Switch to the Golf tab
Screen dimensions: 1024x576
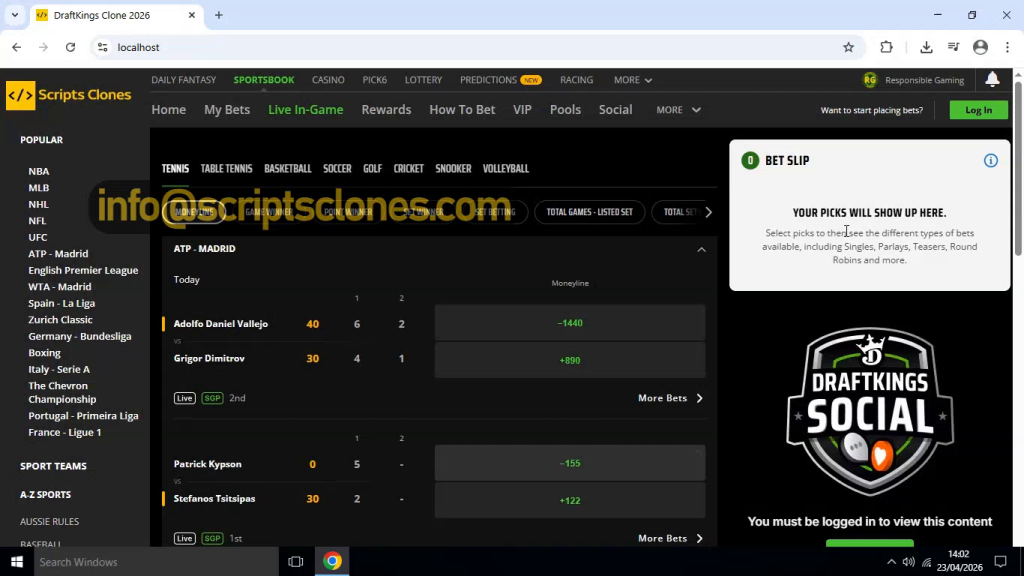pyautogui.click(x=372, y=168)
